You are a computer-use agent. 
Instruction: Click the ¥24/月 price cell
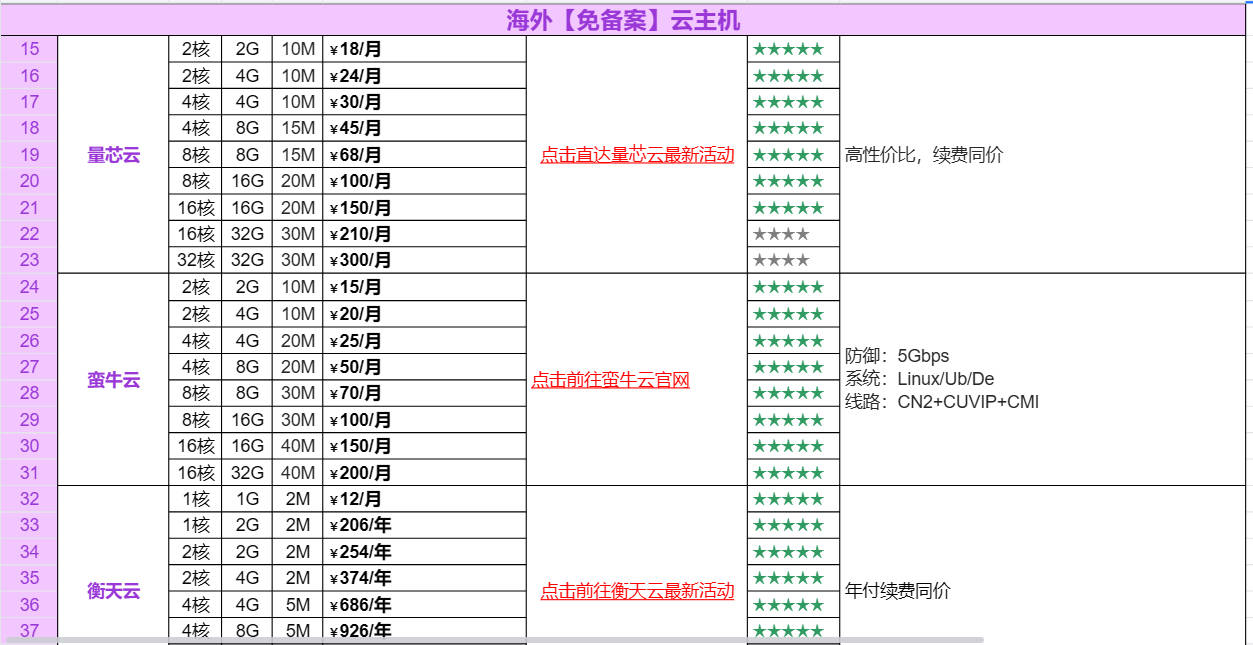coord(424,76)
